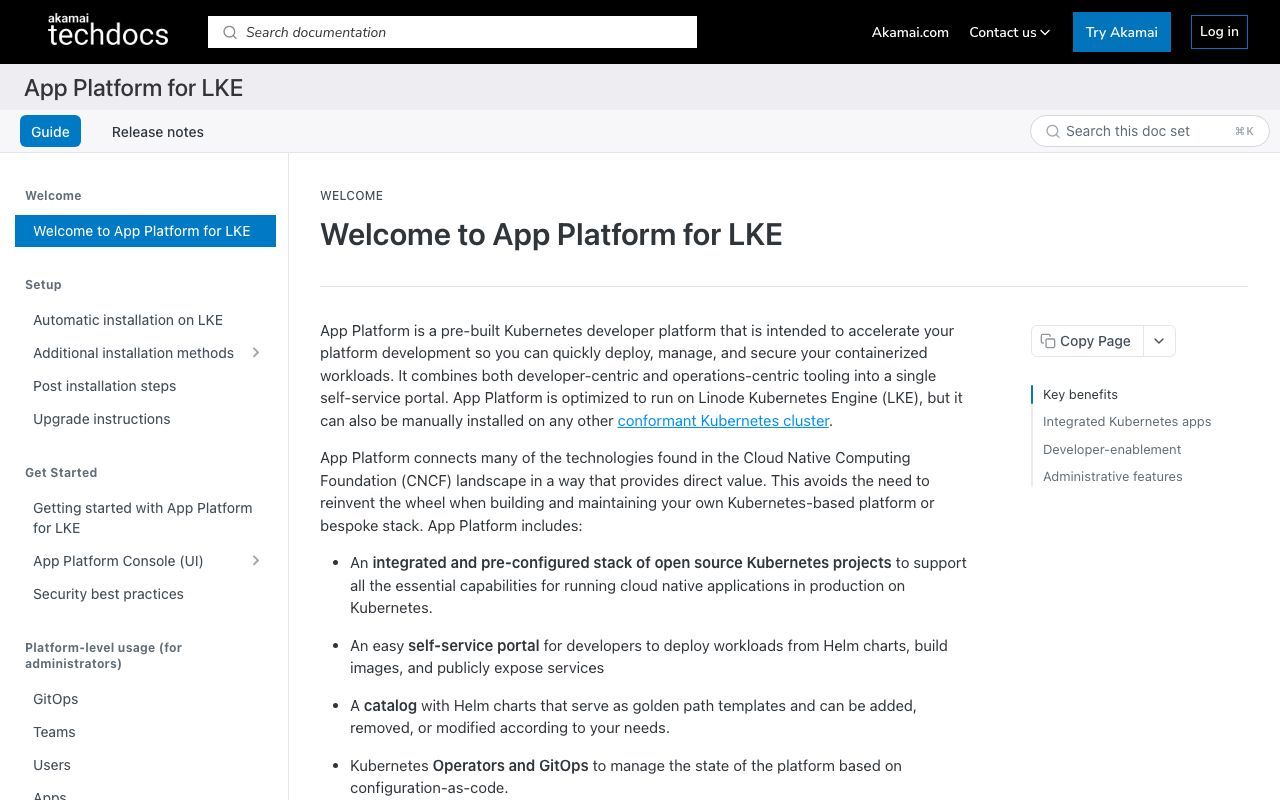The height and width of the screenshot is (800, 1280).
Task: Click the magnifier icon in Search documentation
Action: (230, 32)
